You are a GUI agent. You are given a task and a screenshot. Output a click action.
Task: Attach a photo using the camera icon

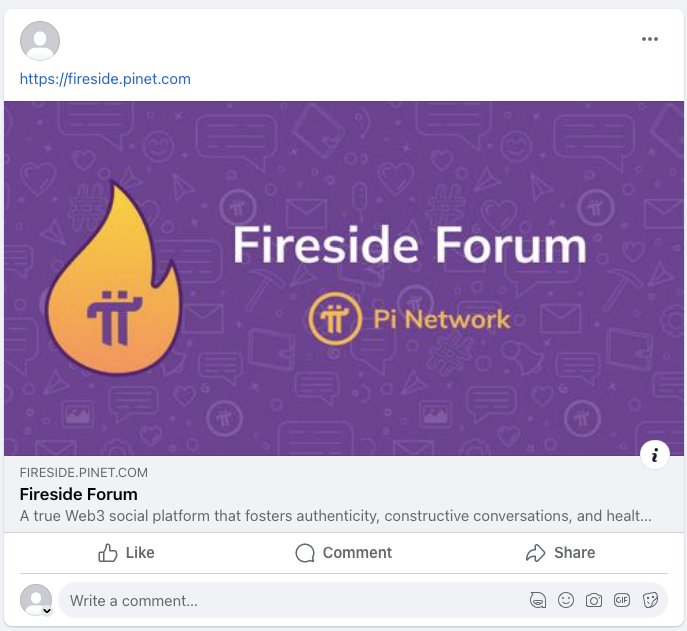[x=594, y=601]
